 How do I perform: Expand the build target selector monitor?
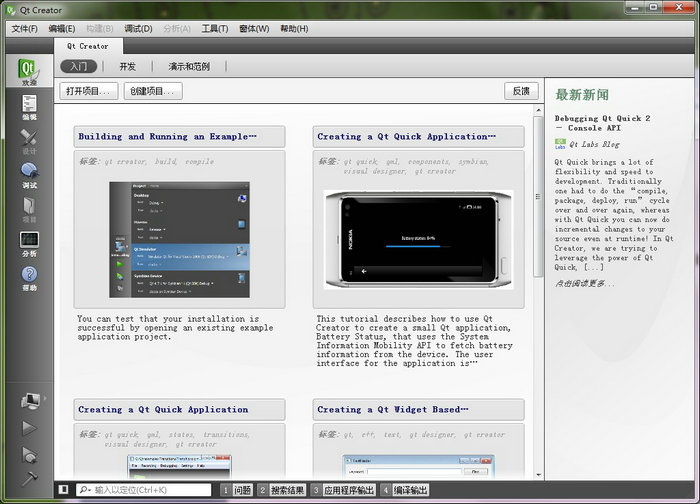click(x=29, y=400)
